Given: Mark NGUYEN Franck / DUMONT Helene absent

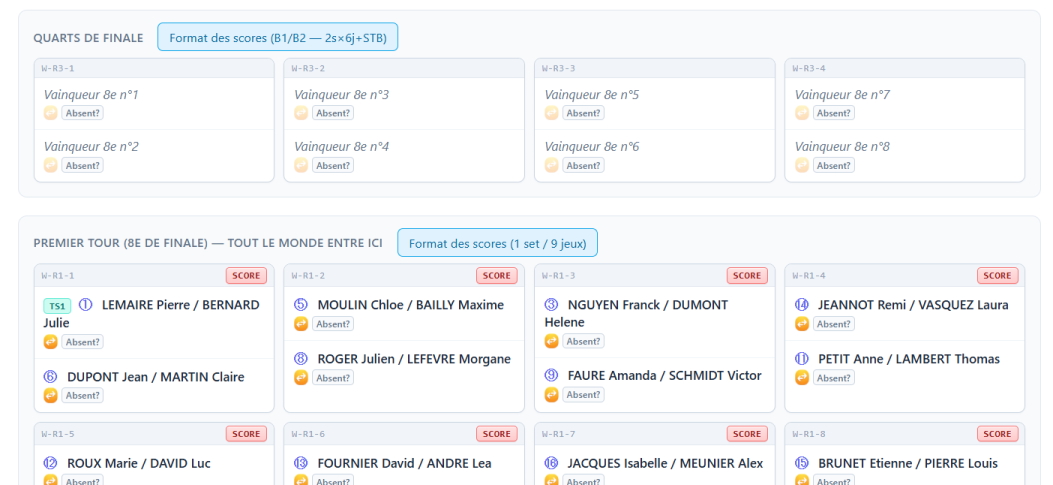Looking at the screenshot, I should click(584, 341).
